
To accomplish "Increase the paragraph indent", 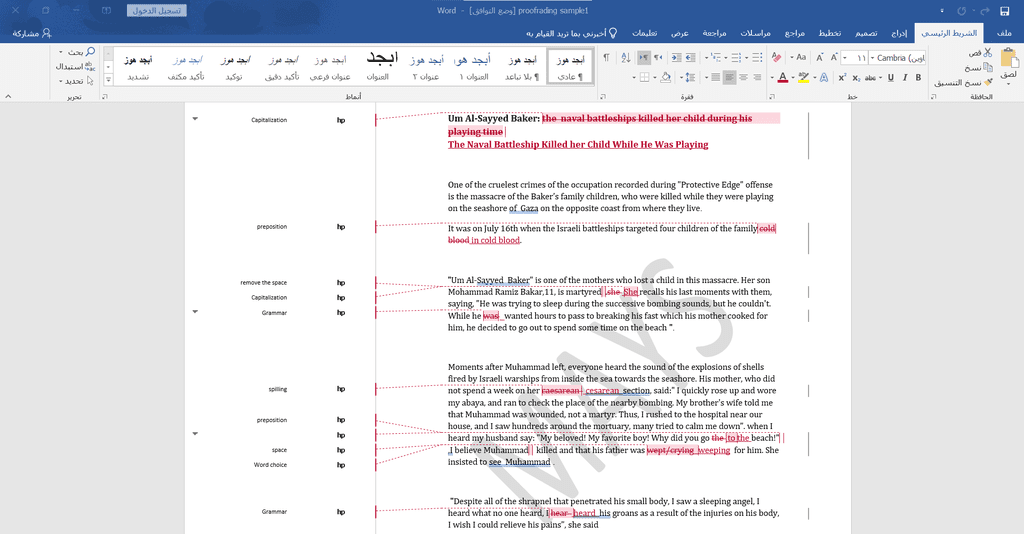I will coord(676,57).
